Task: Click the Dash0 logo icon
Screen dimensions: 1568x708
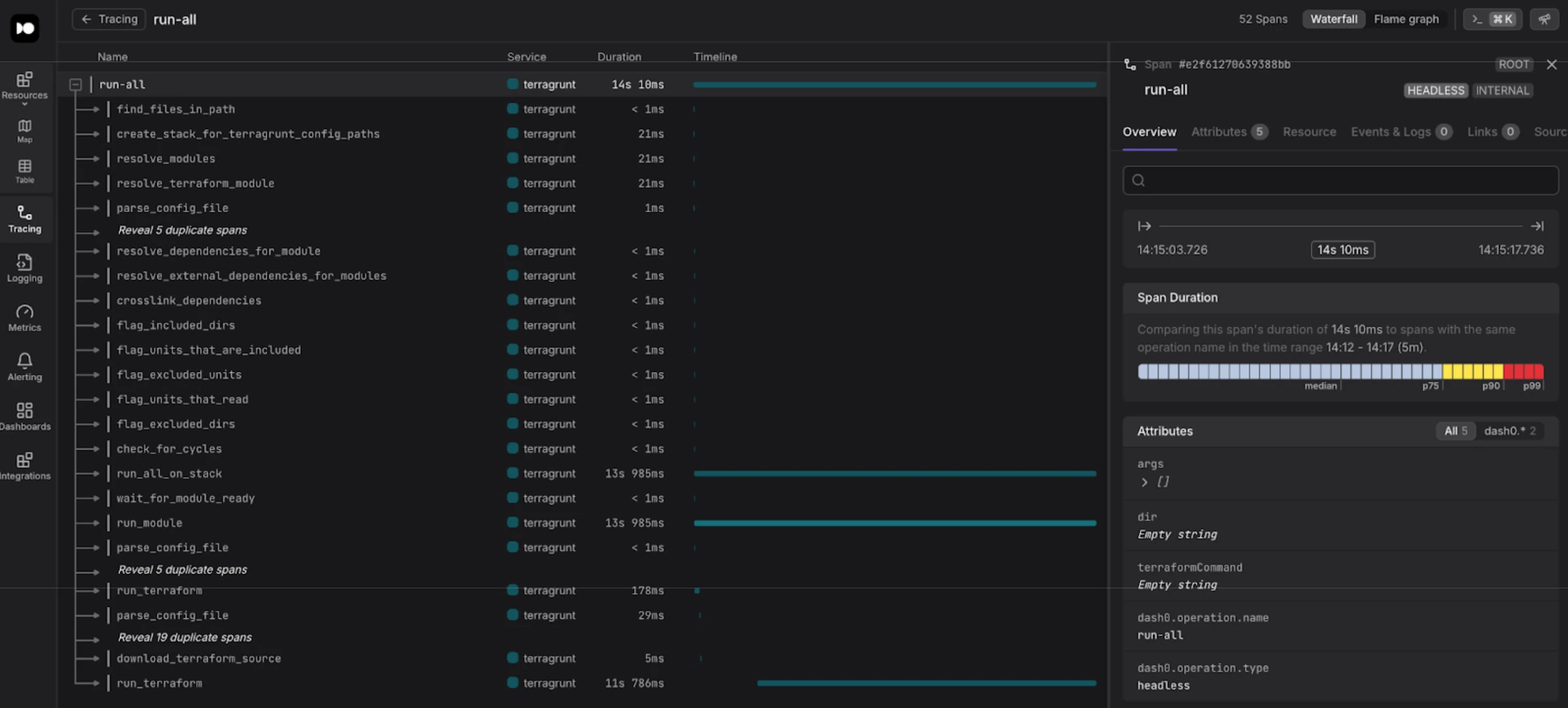Action: 25,27
